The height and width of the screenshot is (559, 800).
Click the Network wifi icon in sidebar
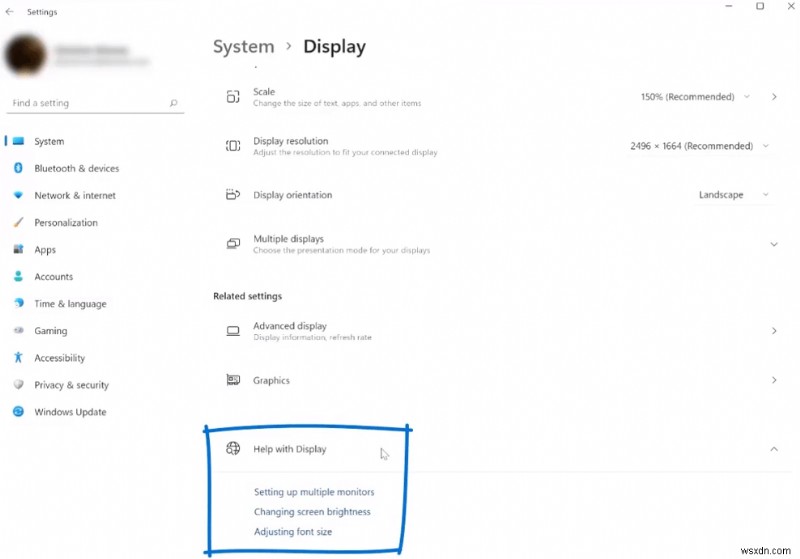click(18, 195)
